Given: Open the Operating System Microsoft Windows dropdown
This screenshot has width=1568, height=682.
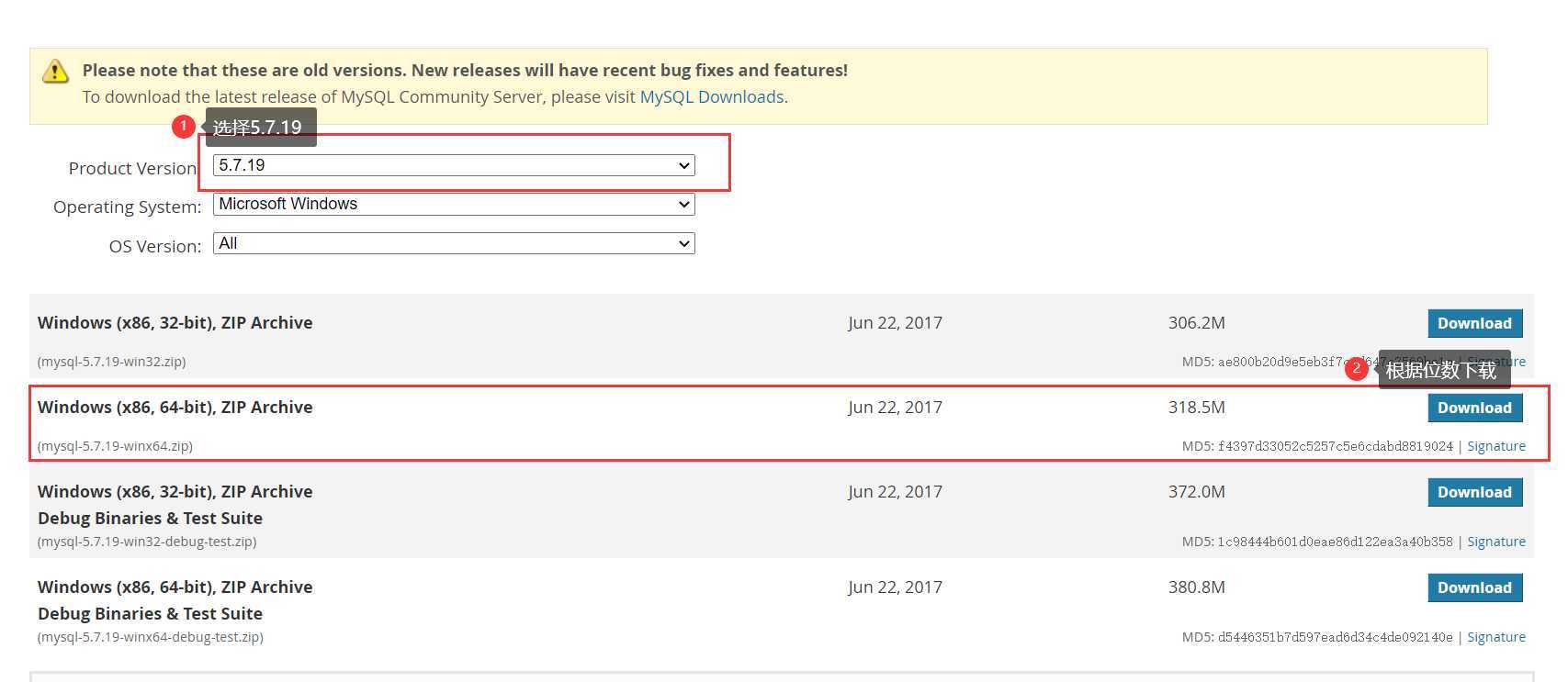Looking at the screenshot, I should [454, 204].
